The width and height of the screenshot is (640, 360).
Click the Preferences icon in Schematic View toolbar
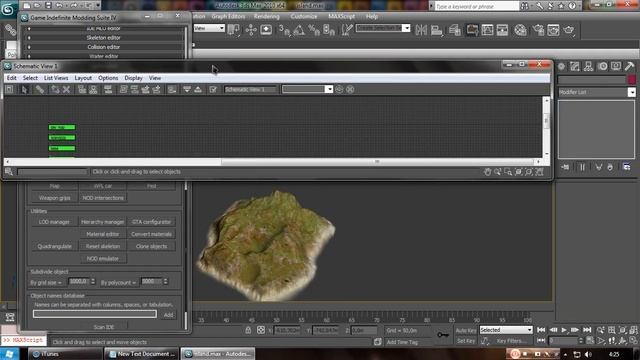coord(213,89)
